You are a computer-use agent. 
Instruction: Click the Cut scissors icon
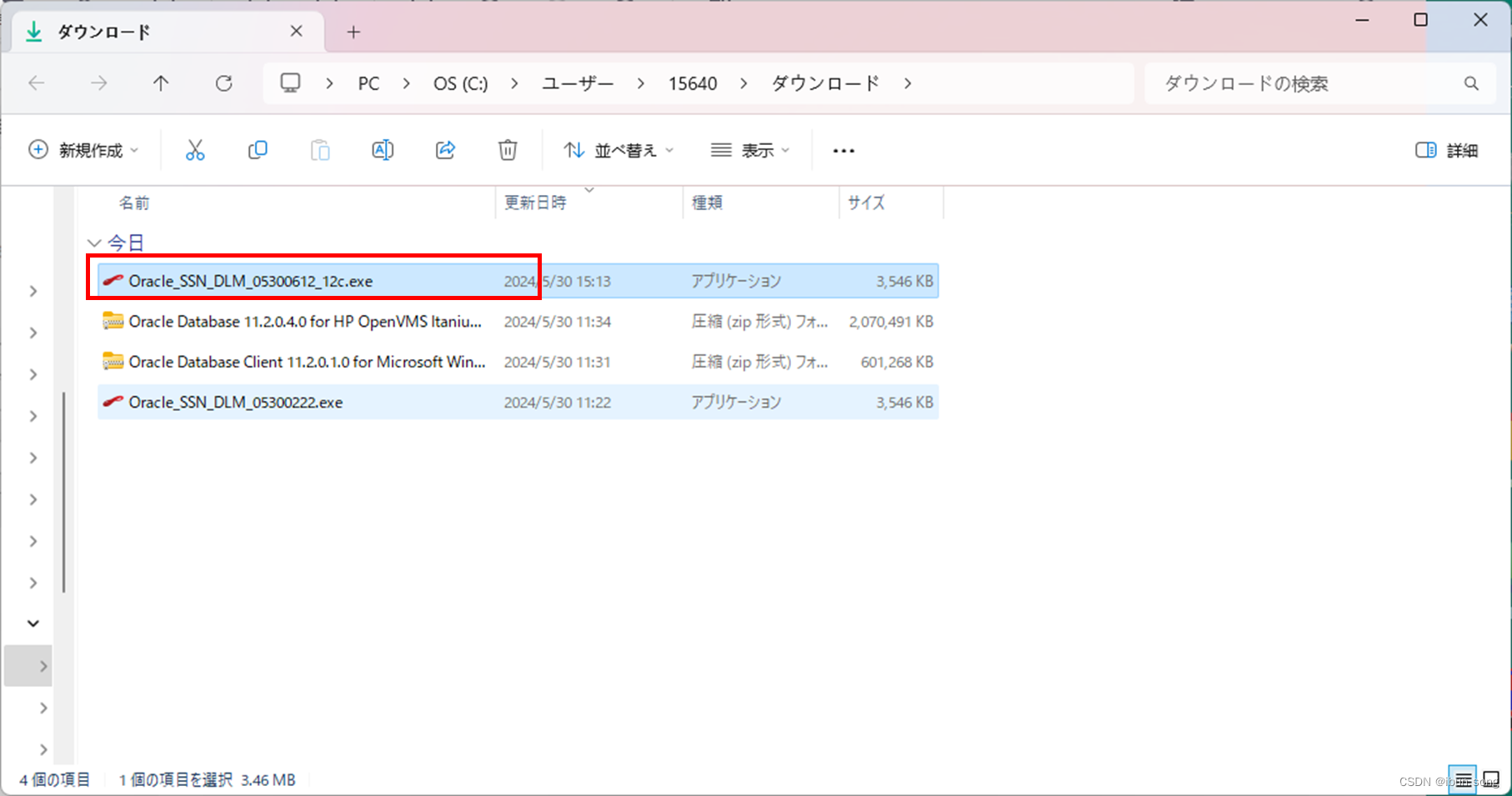pyautogui.click(x=195, y=150)
